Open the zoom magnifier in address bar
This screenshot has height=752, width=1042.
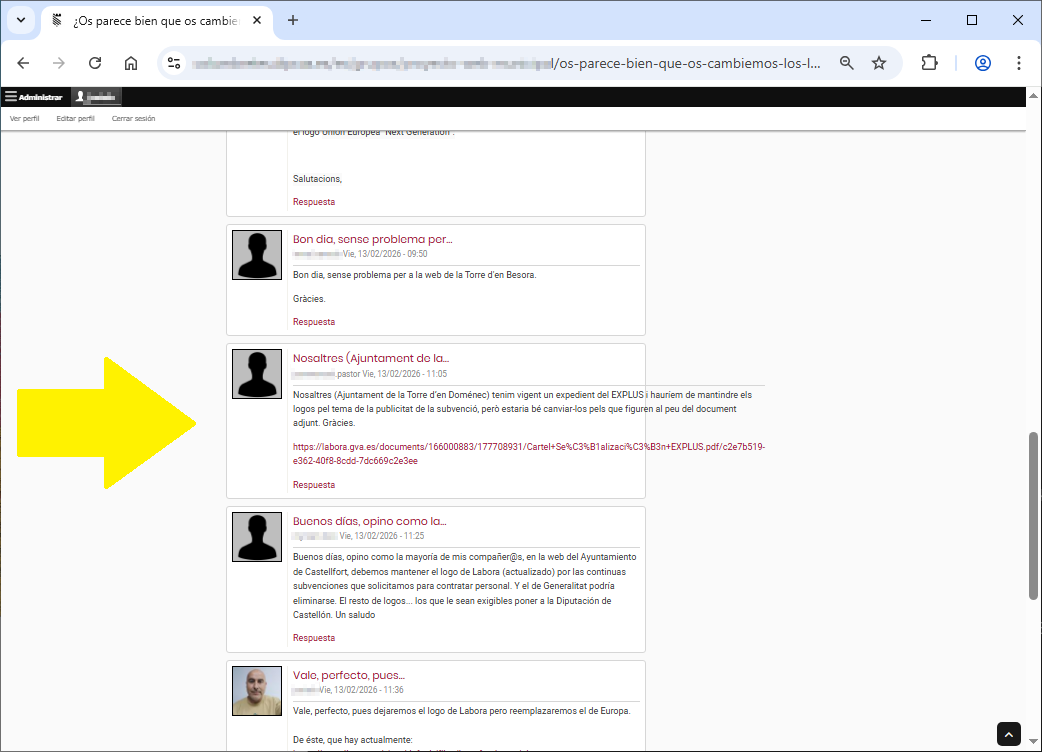point(847,63)
